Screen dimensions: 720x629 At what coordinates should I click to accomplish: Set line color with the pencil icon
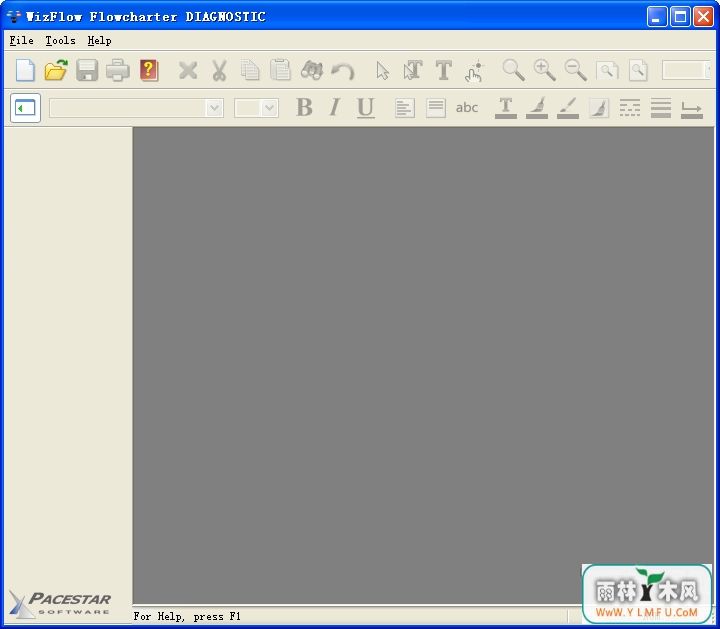tap(568, 108)
